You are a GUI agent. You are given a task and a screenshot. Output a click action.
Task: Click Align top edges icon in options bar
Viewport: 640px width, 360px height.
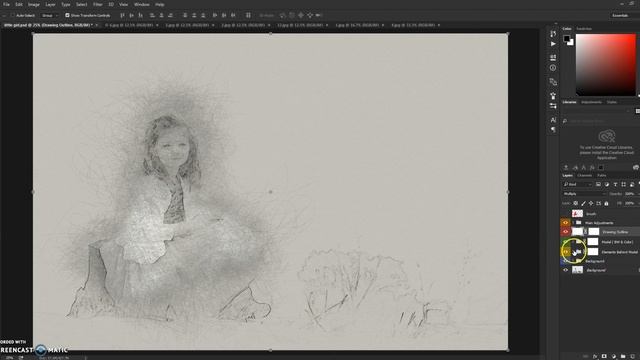click(122, 15)
